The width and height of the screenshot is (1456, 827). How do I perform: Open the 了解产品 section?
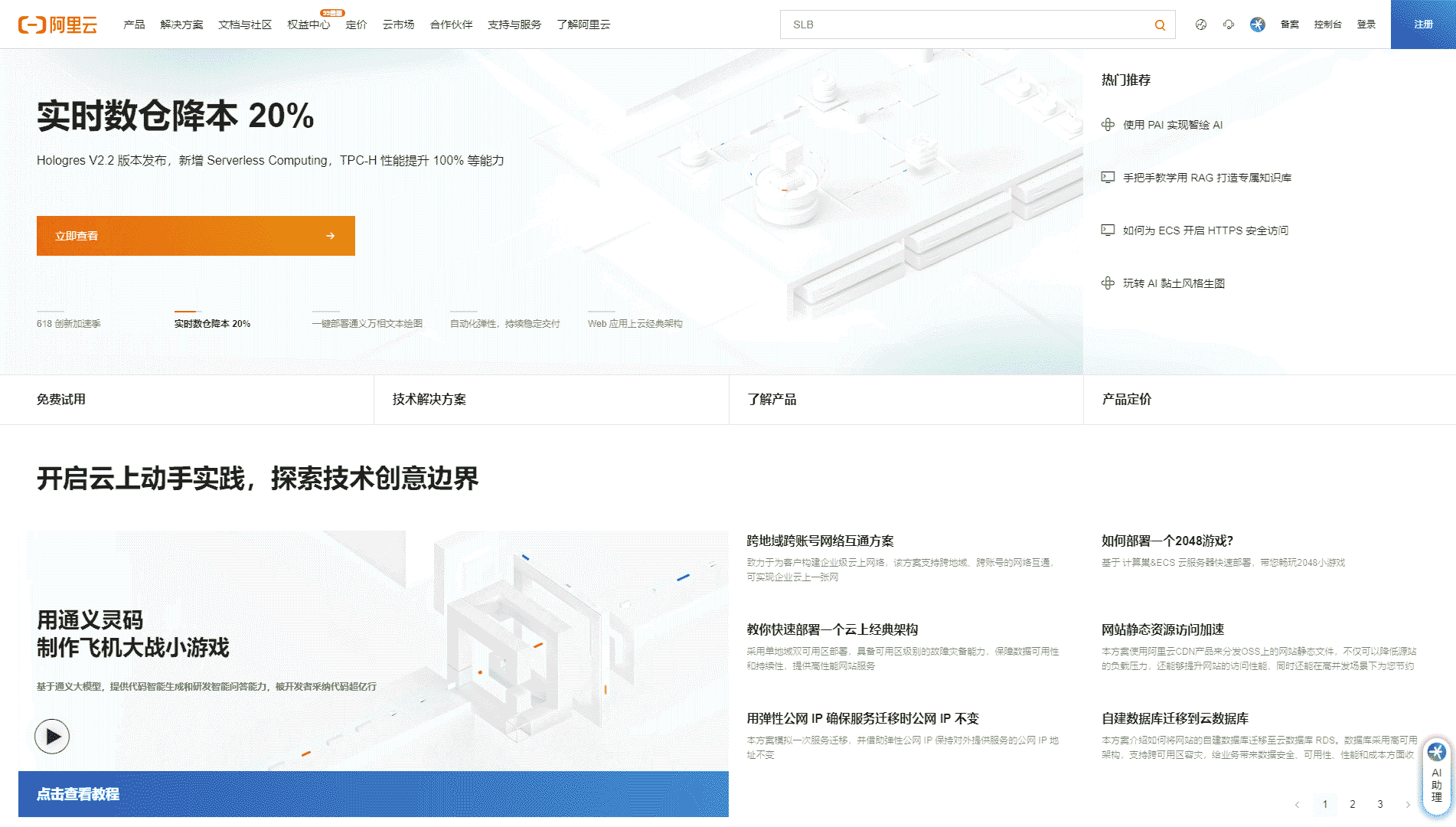pyautogui.click(x=906, y=400)
